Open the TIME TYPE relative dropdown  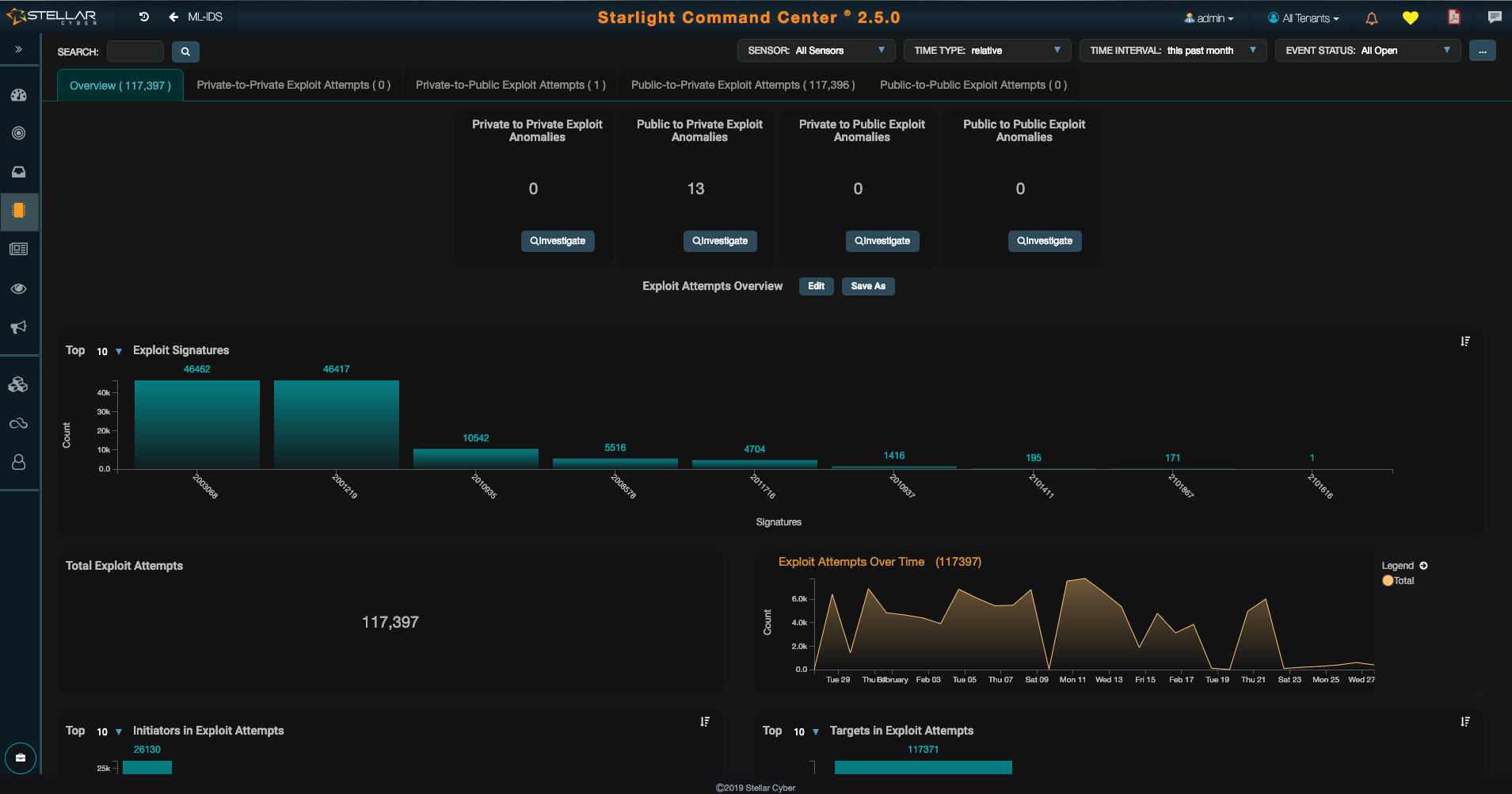point(987,51)
